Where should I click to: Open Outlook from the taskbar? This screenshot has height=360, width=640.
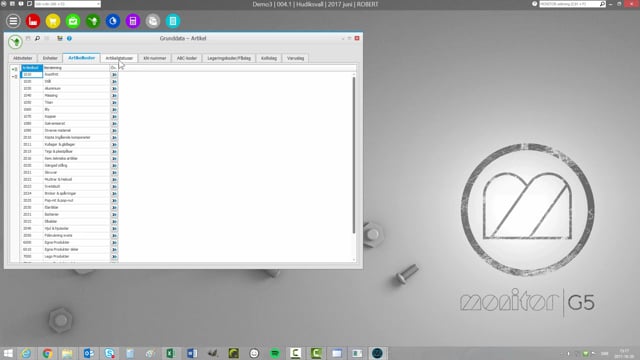coord(89,353)
